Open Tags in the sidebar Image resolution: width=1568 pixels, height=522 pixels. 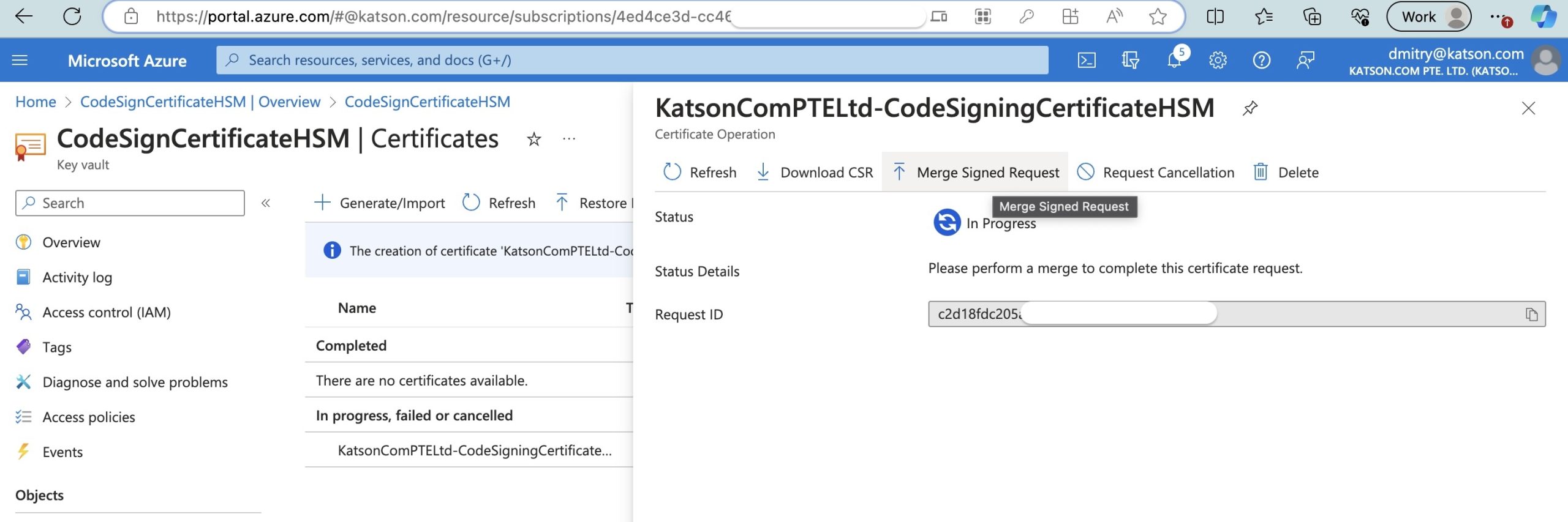(x=57, y=347)
